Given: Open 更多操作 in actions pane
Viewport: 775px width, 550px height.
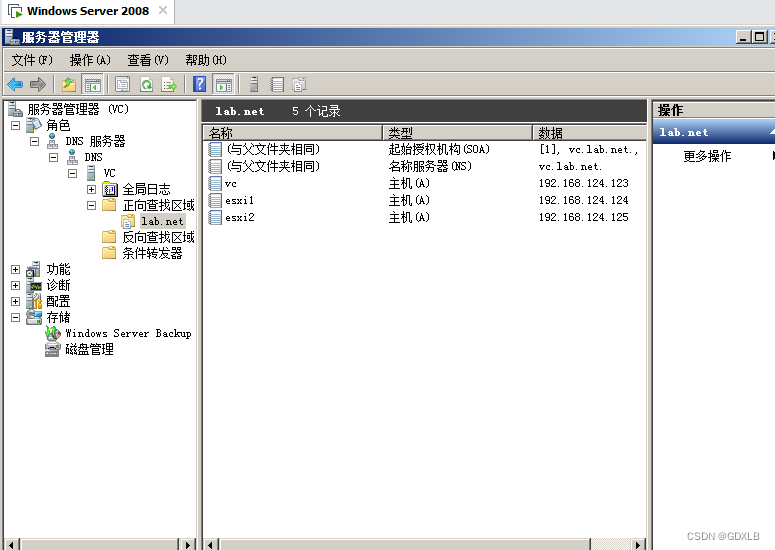Looking at the screenshot, I should coord(707,156).
